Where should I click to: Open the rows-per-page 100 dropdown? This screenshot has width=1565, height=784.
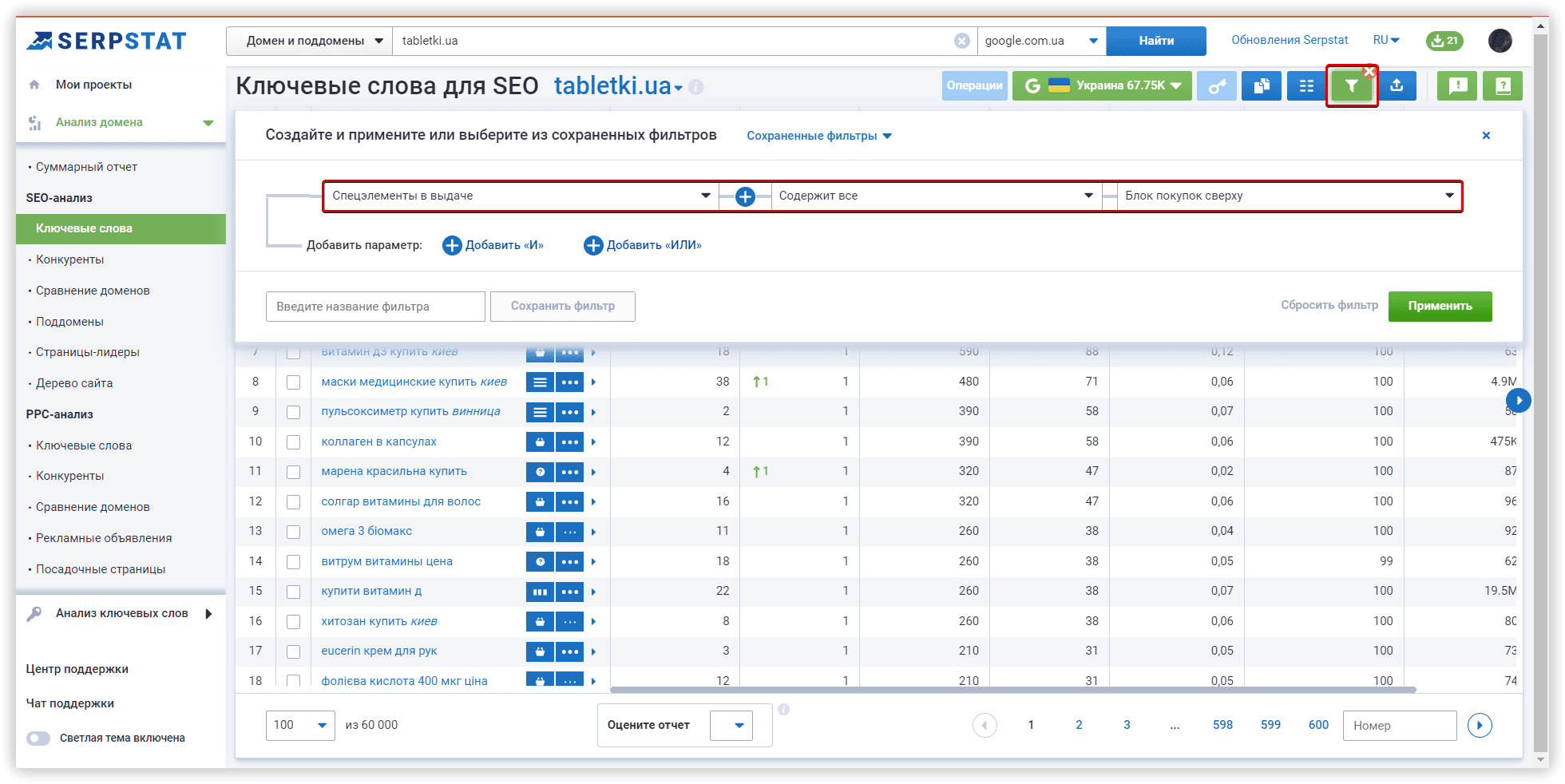pyautogui.click(x=300, y=725)
